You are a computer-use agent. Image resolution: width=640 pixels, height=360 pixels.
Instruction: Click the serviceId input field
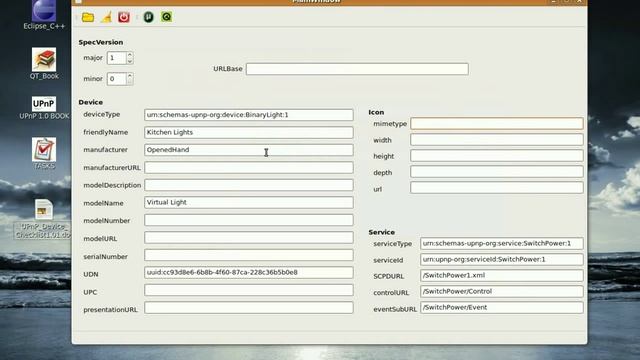pos(502,259)
